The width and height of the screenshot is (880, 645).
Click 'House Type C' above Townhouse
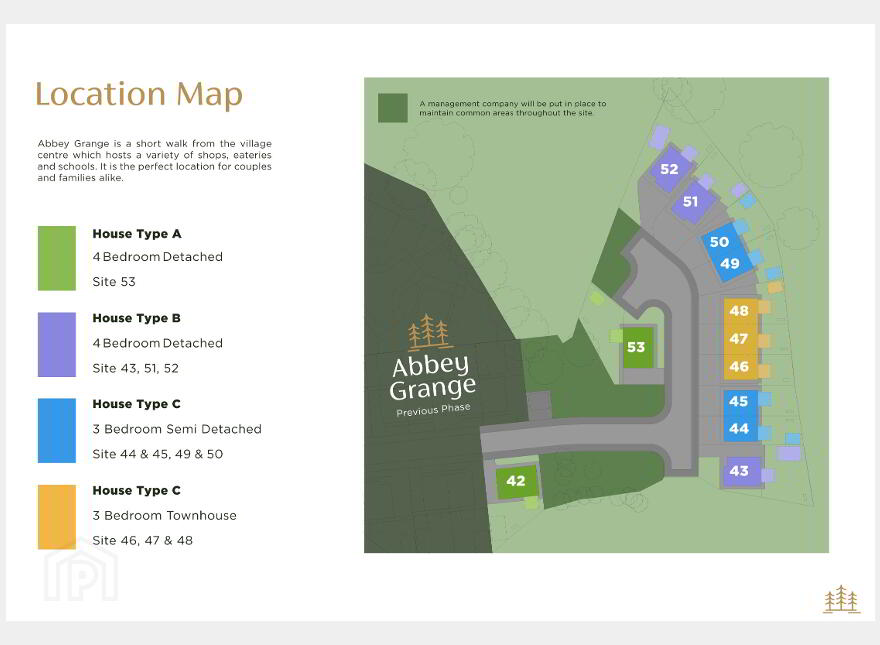click(136, 491)
